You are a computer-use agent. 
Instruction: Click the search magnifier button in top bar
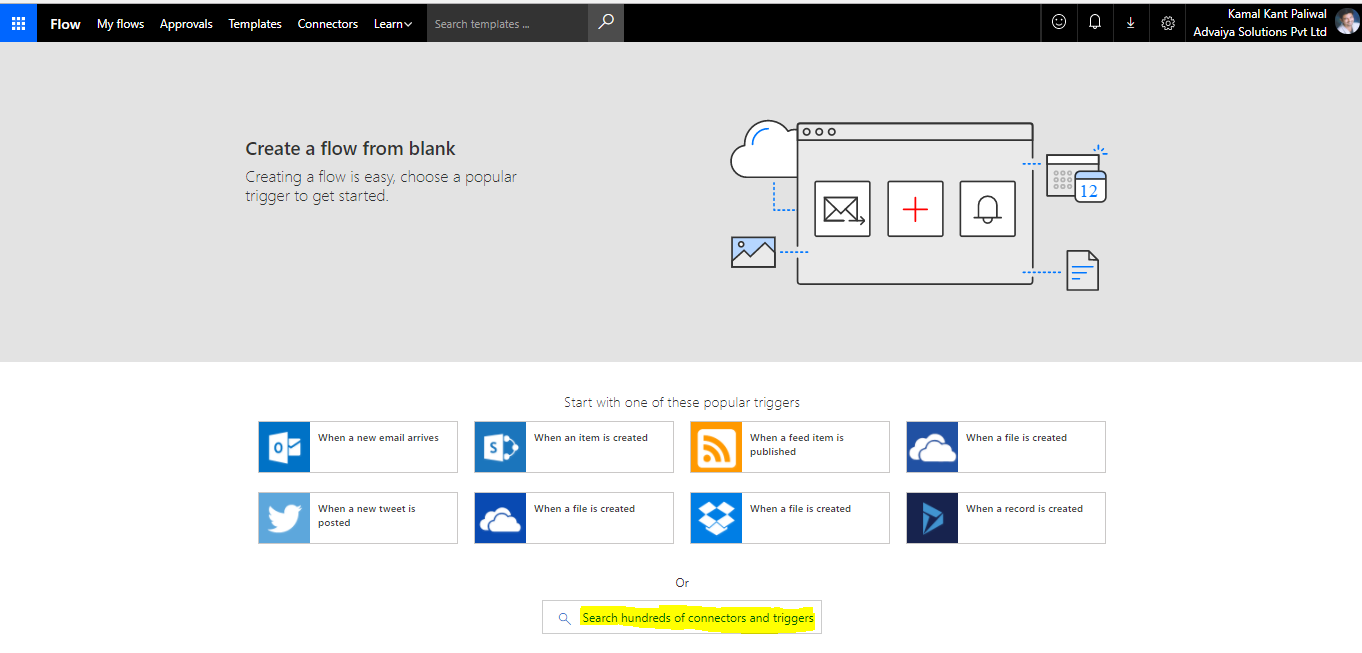[606, 23]
